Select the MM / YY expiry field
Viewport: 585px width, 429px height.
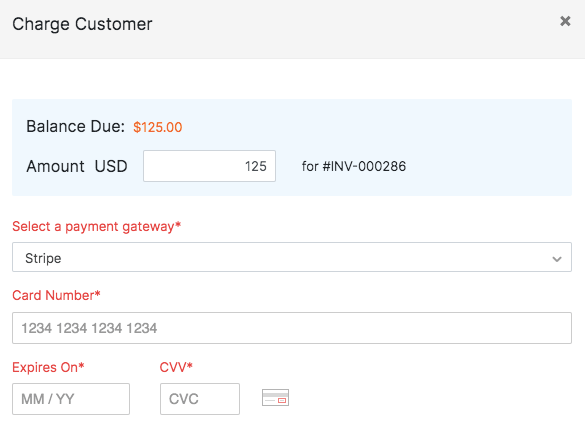[71, 399]
